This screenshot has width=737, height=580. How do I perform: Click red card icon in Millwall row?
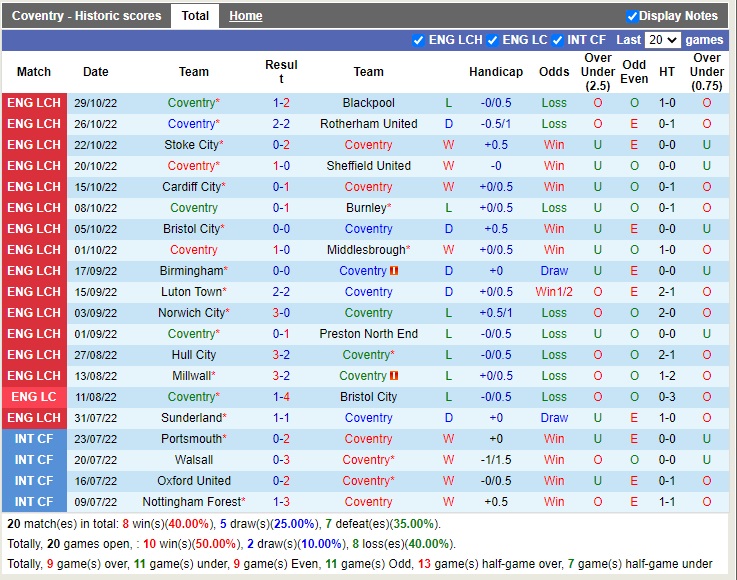click(394, 376)
